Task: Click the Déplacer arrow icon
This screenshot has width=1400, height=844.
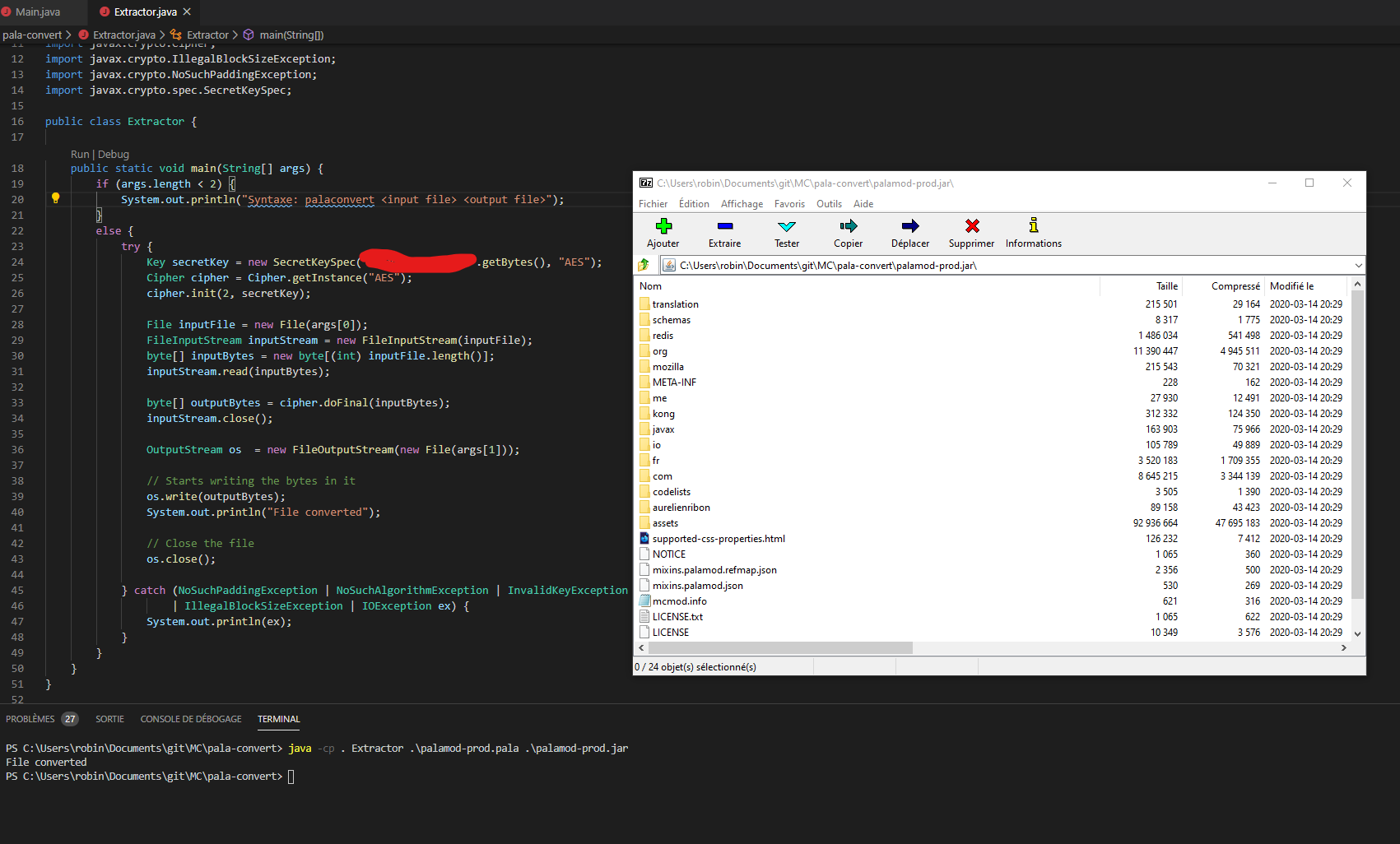Action: [910, 225]
